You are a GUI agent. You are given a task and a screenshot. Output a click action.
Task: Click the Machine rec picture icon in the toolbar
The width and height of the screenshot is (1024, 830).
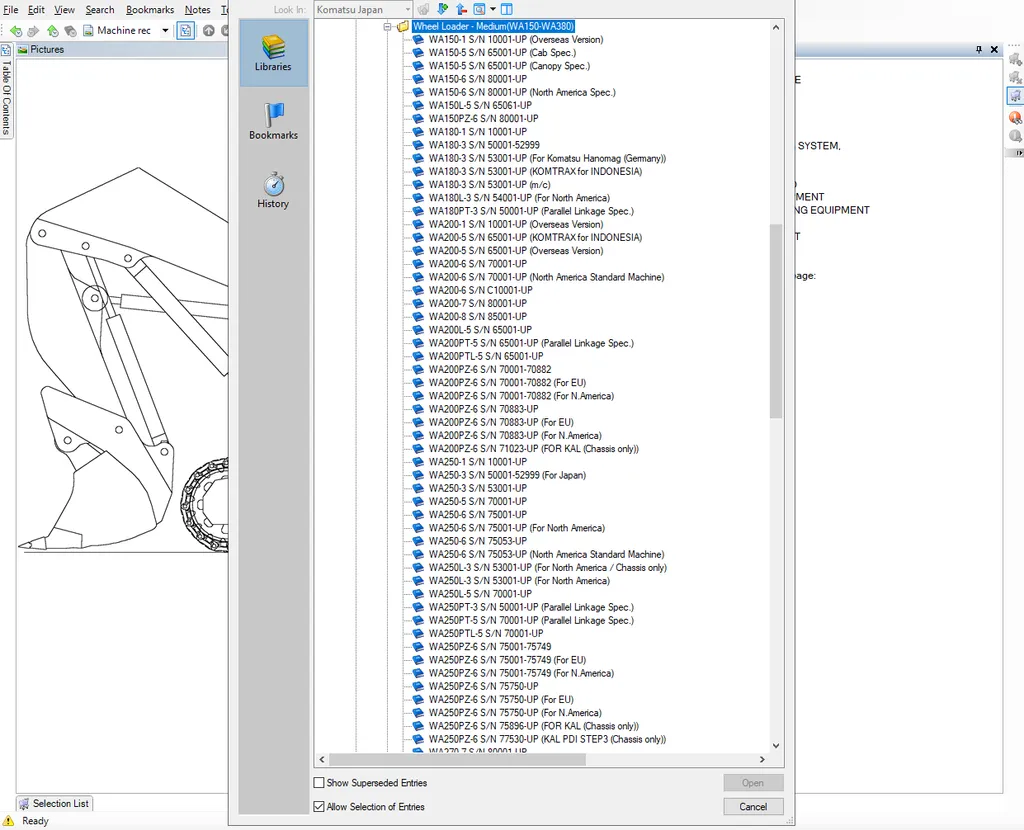[x=88, y=31]
